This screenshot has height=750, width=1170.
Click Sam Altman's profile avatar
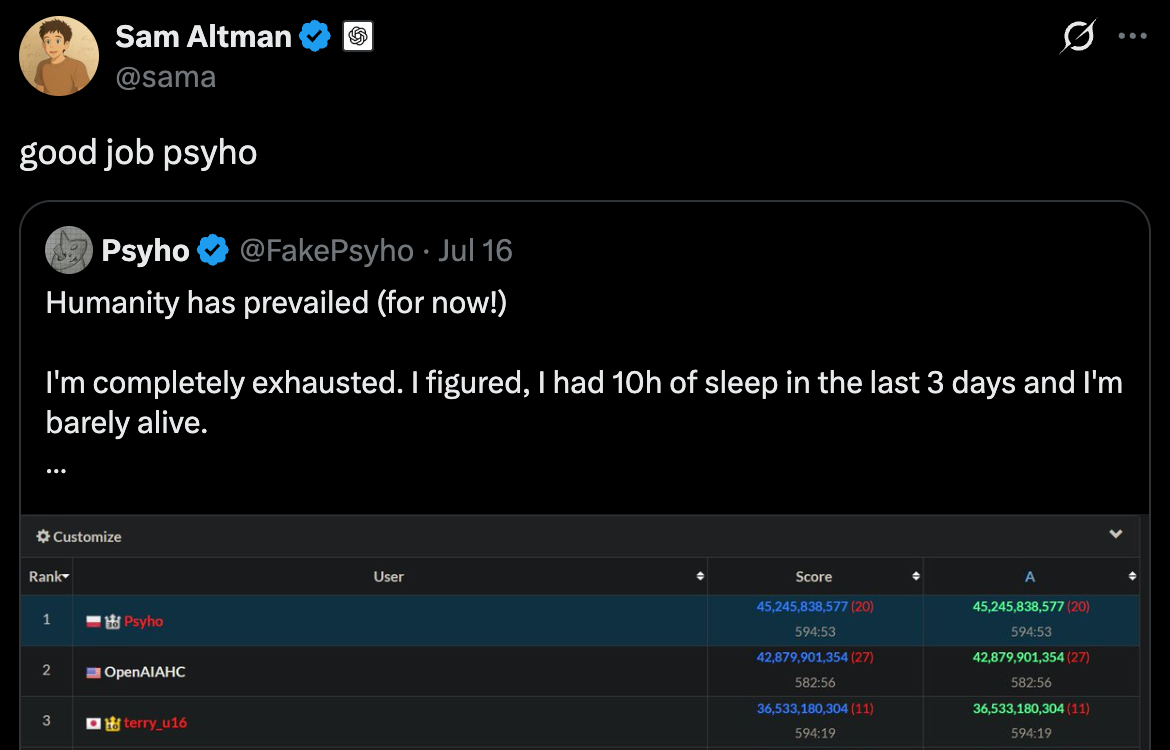pyautogui.click(x=59, y=56)
